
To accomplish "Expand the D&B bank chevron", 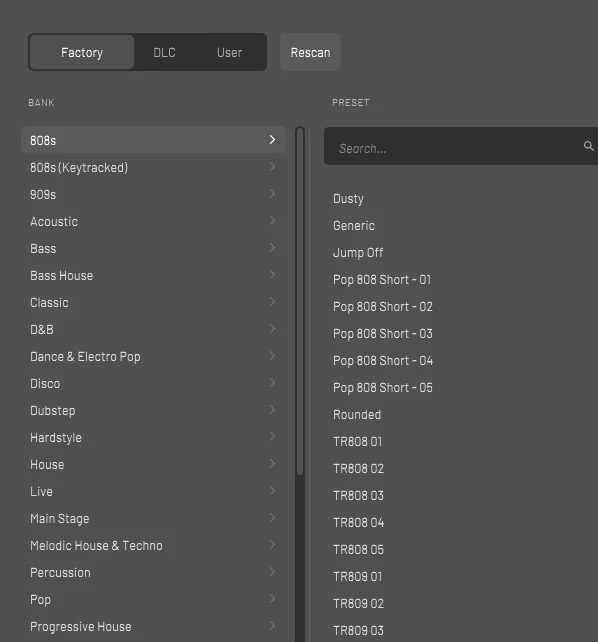I will 273,329.
